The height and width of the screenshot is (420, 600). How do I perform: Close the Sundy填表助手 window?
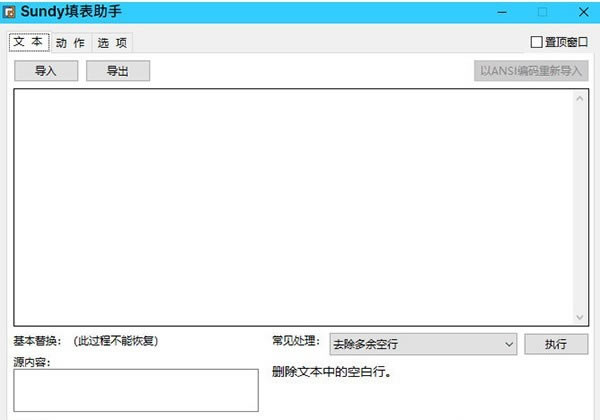point(583,12)
